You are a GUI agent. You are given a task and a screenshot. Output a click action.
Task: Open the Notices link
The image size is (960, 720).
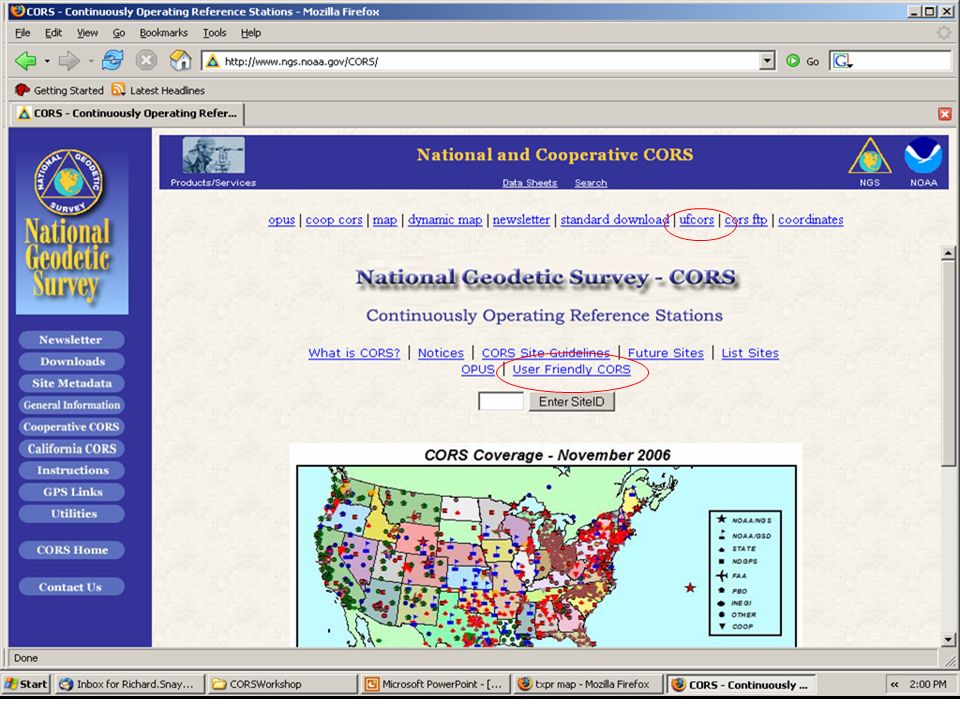pyautogui.click(x=441, y=353)
